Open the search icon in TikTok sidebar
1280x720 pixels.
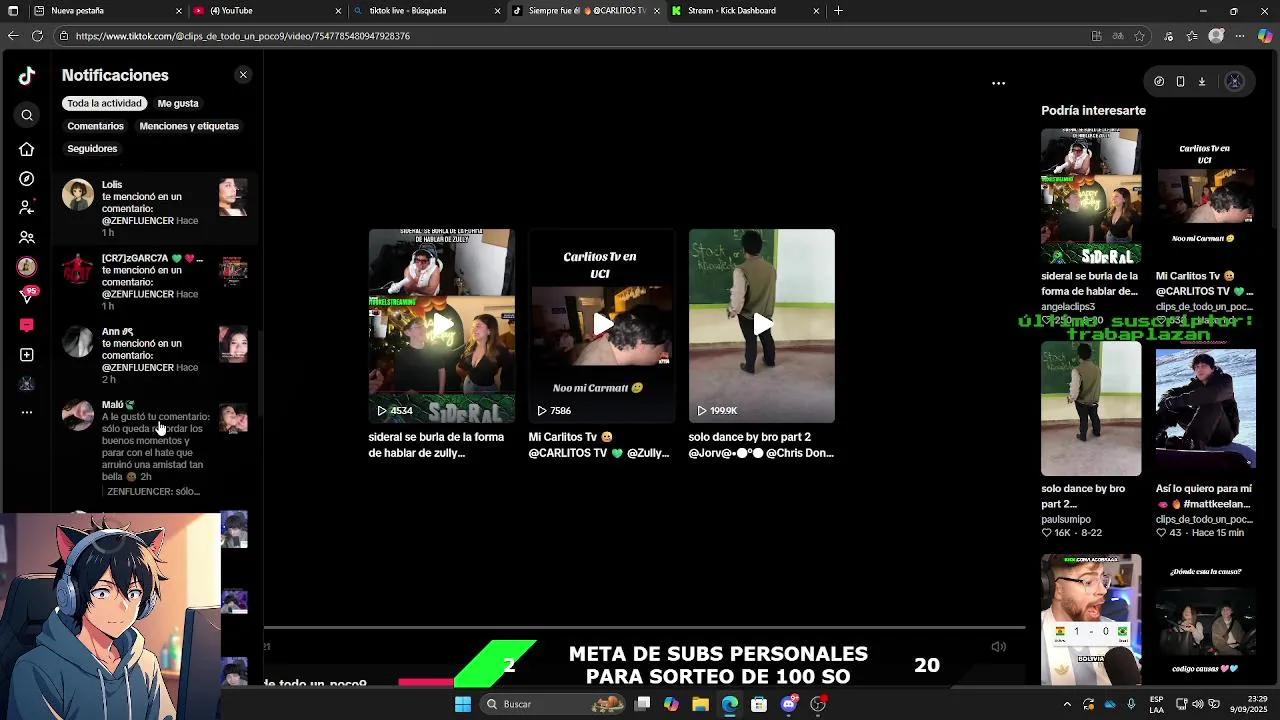pyautogui.click(x=27, y=115)
